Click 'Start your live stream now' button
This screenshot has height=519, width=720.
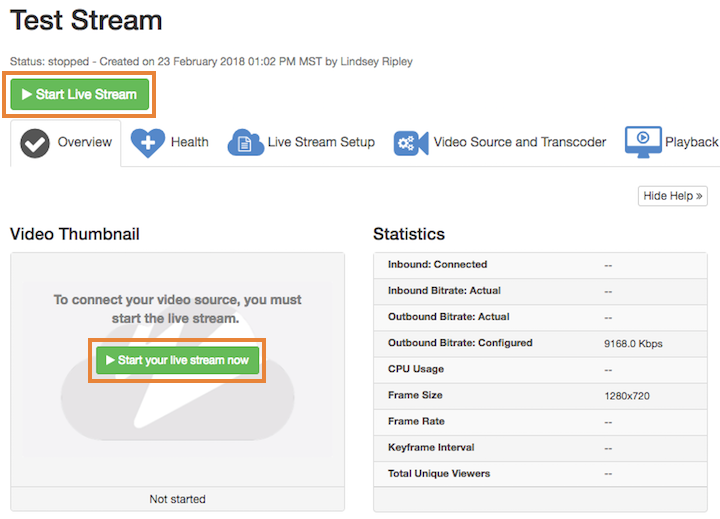178,361
